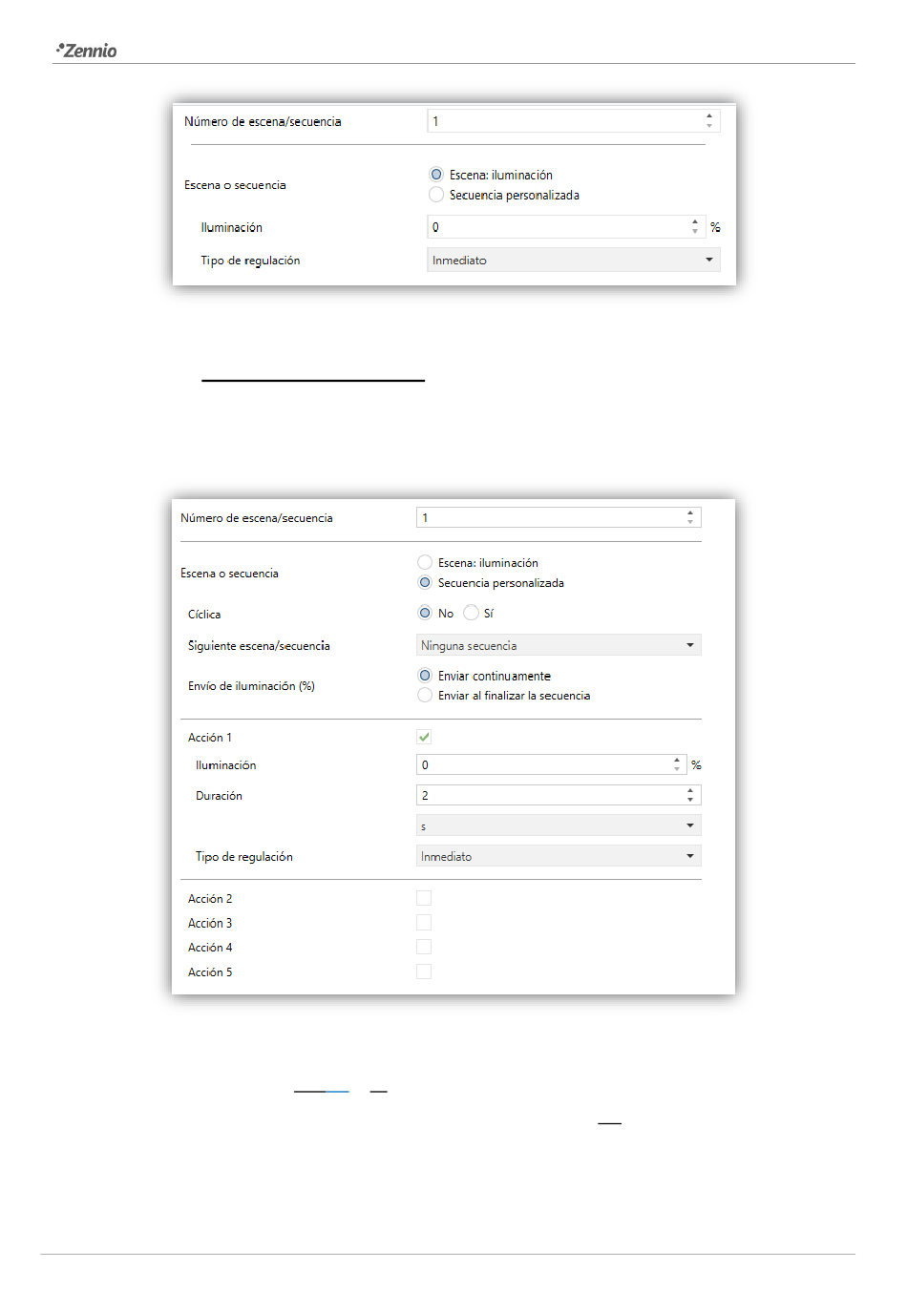The image size is (907, 1316).
Task: Open 'Tipo de regulación' dropdown in upper panel
Action: (573, 260)
